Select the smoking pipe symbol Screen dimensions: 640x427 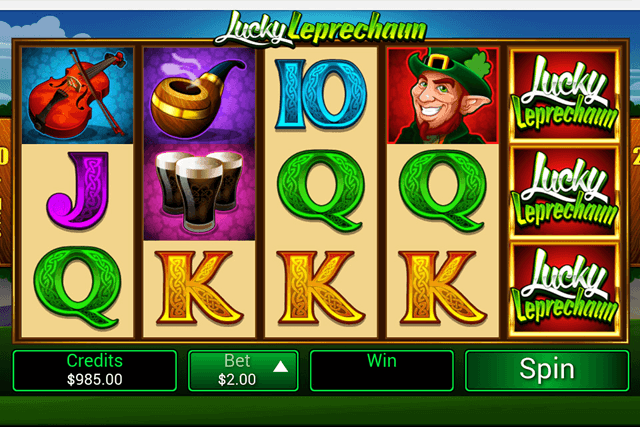click(199, 96)
